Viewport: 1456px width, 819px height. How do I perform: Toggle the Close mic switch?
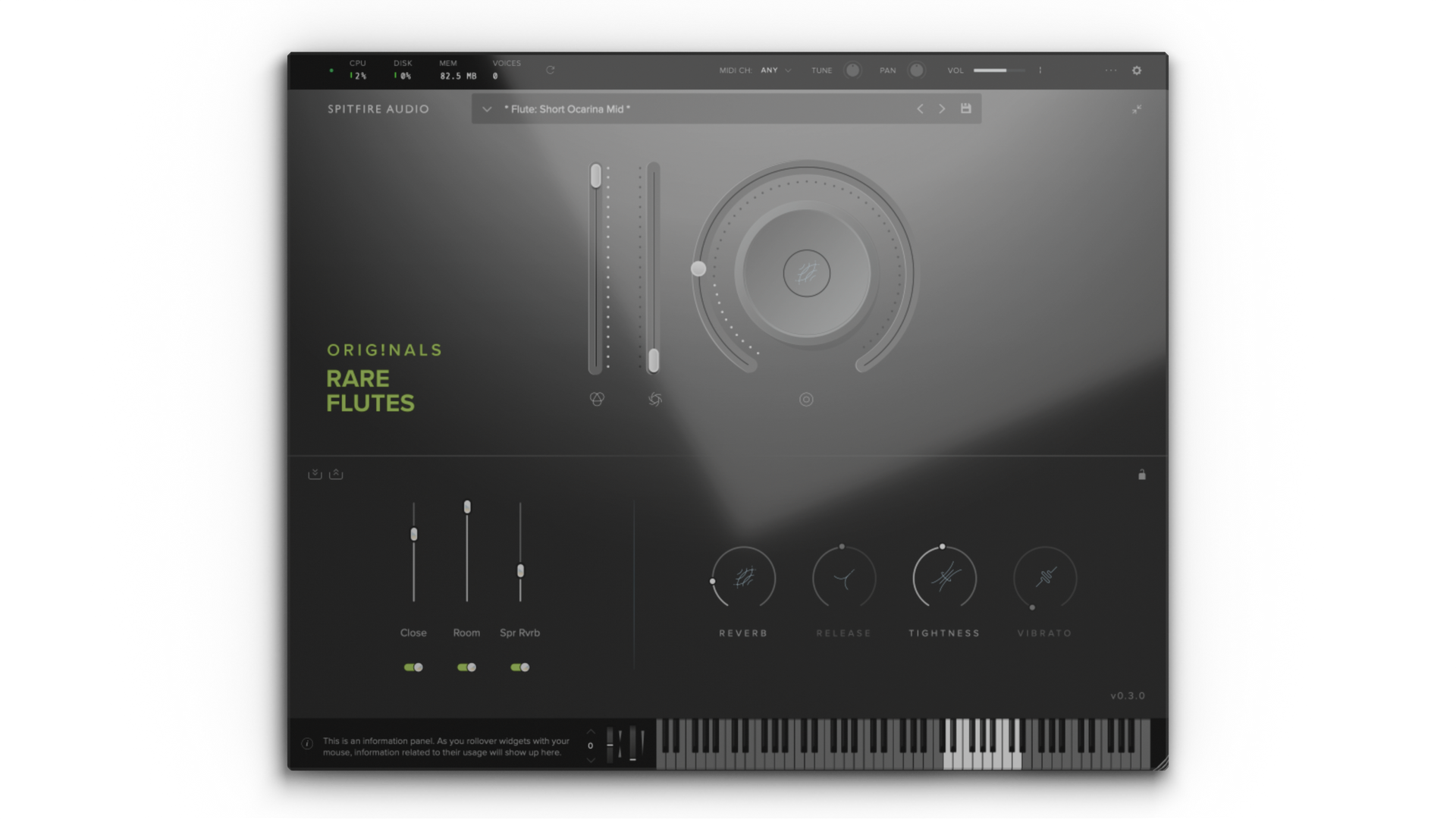(413, 667)
